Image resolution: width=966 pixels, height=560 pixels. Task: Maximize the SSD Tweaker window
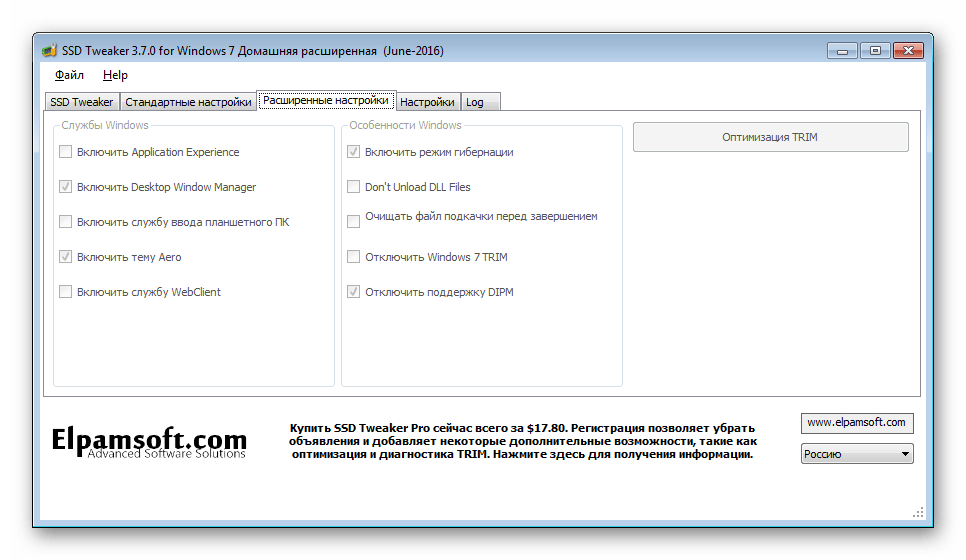875,51
